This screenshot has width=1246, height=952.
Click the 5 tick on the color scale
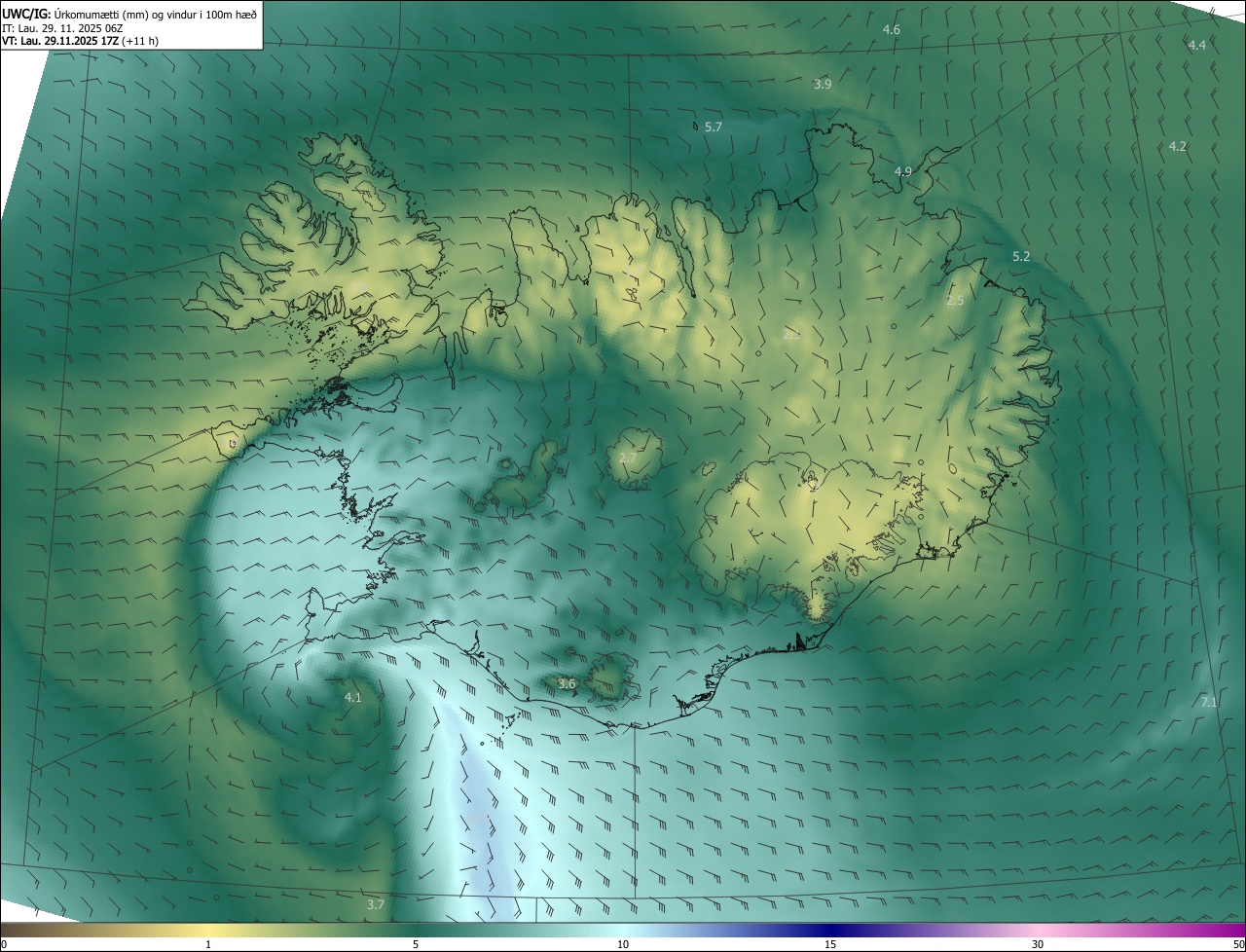(x=416, y=945)
